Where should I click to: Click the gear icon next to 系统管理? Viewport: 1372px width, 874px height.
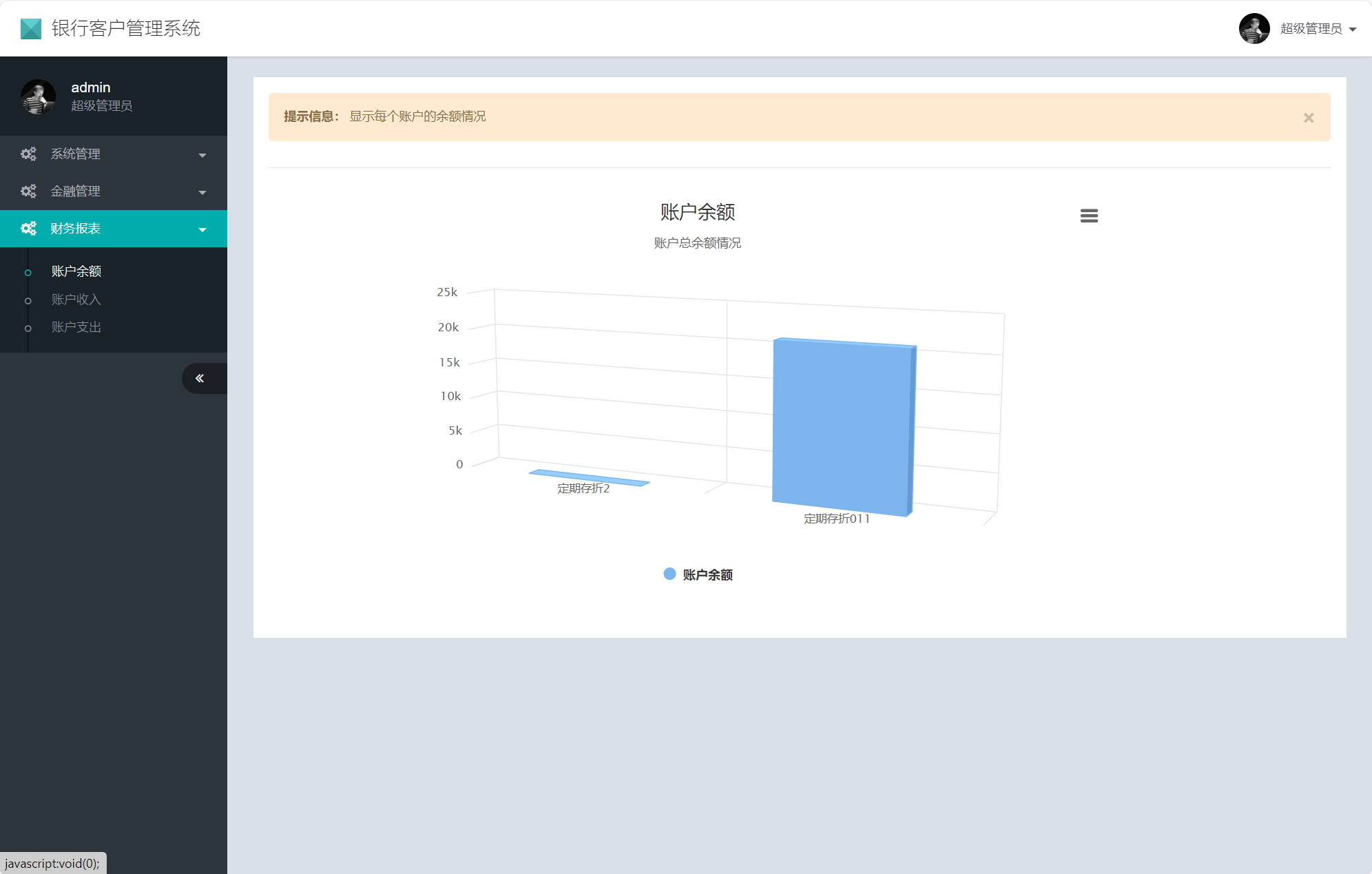tap(28, 154)
